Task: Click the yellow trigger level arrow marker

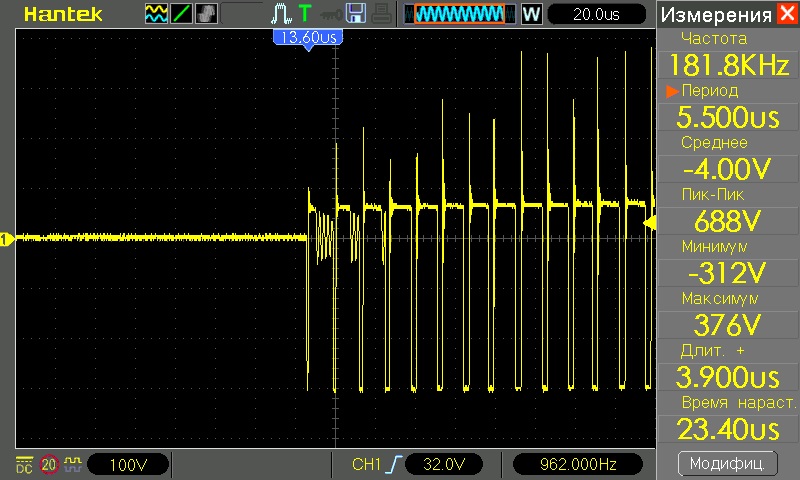Action: (x=649, y=223)
